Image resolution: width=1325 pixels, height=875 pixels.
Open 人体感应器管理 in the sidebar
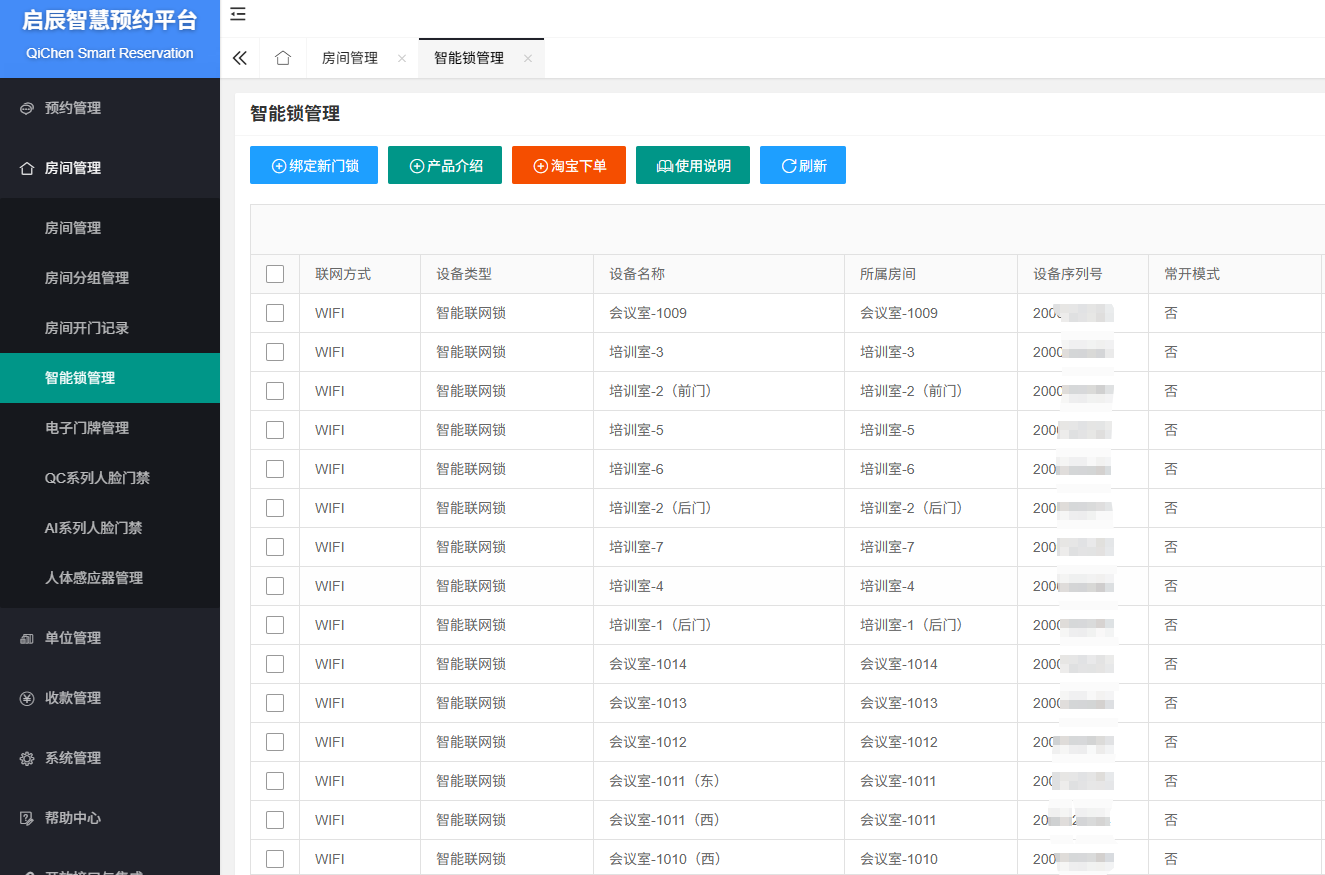pyautogui.click(x=110, y=578)
